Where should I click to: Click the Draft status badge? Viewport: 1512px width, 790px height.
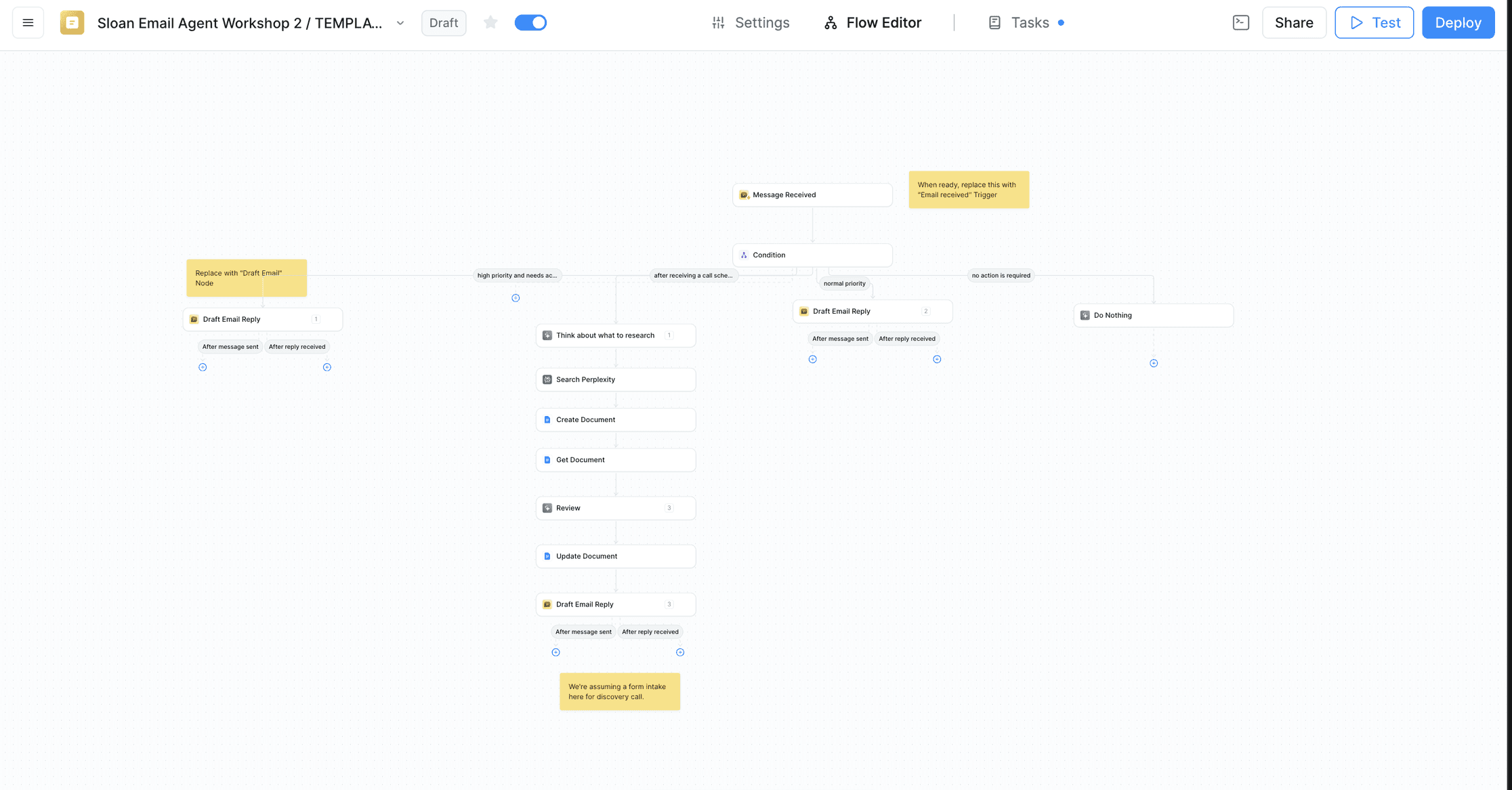coord(444,22)
